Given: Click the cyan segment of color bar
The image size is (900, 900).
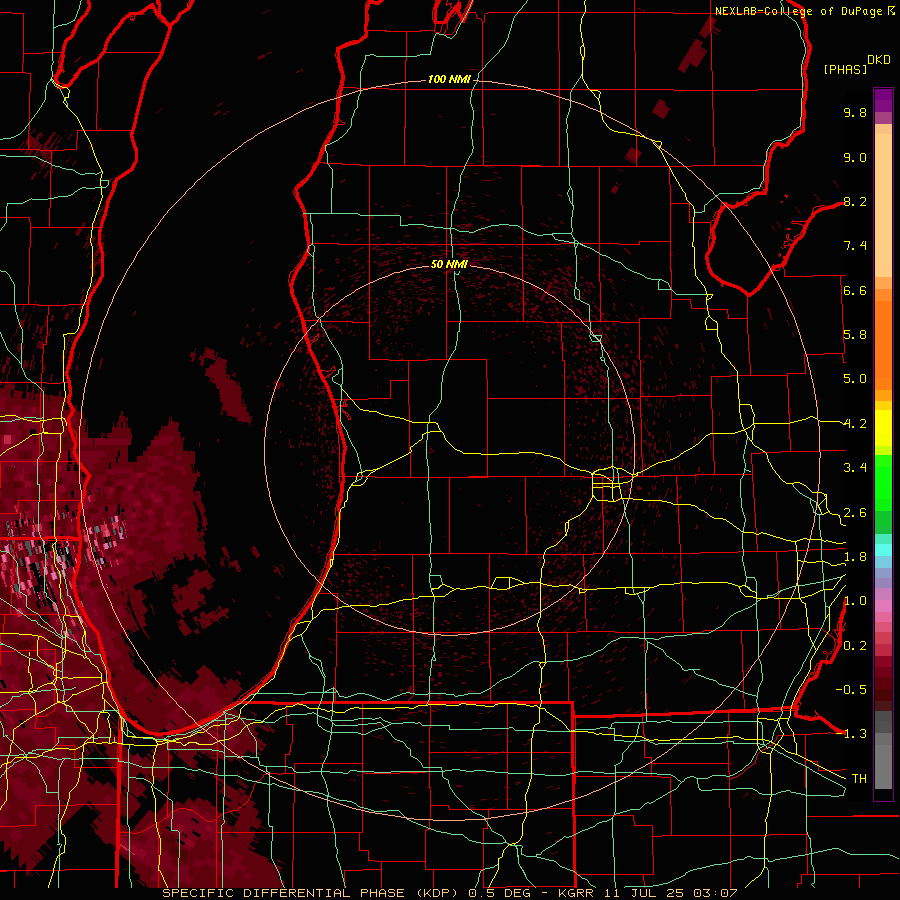Looking at the screenshot, I should pos(883,550).
